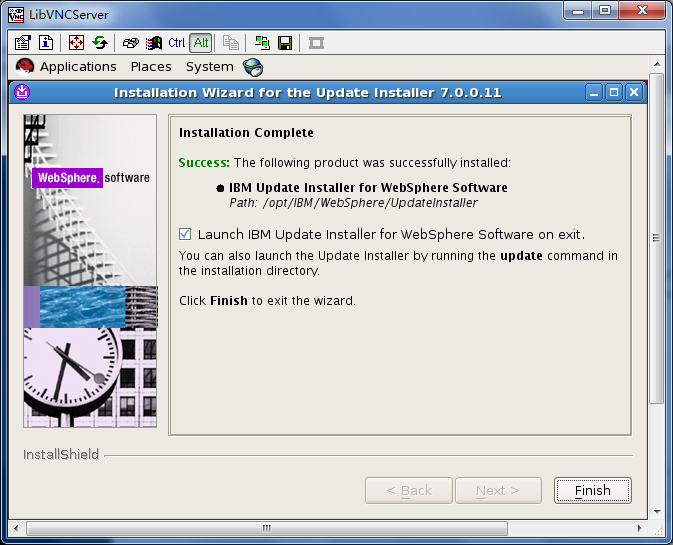Click the scroll down arrow

pos(657,512)
